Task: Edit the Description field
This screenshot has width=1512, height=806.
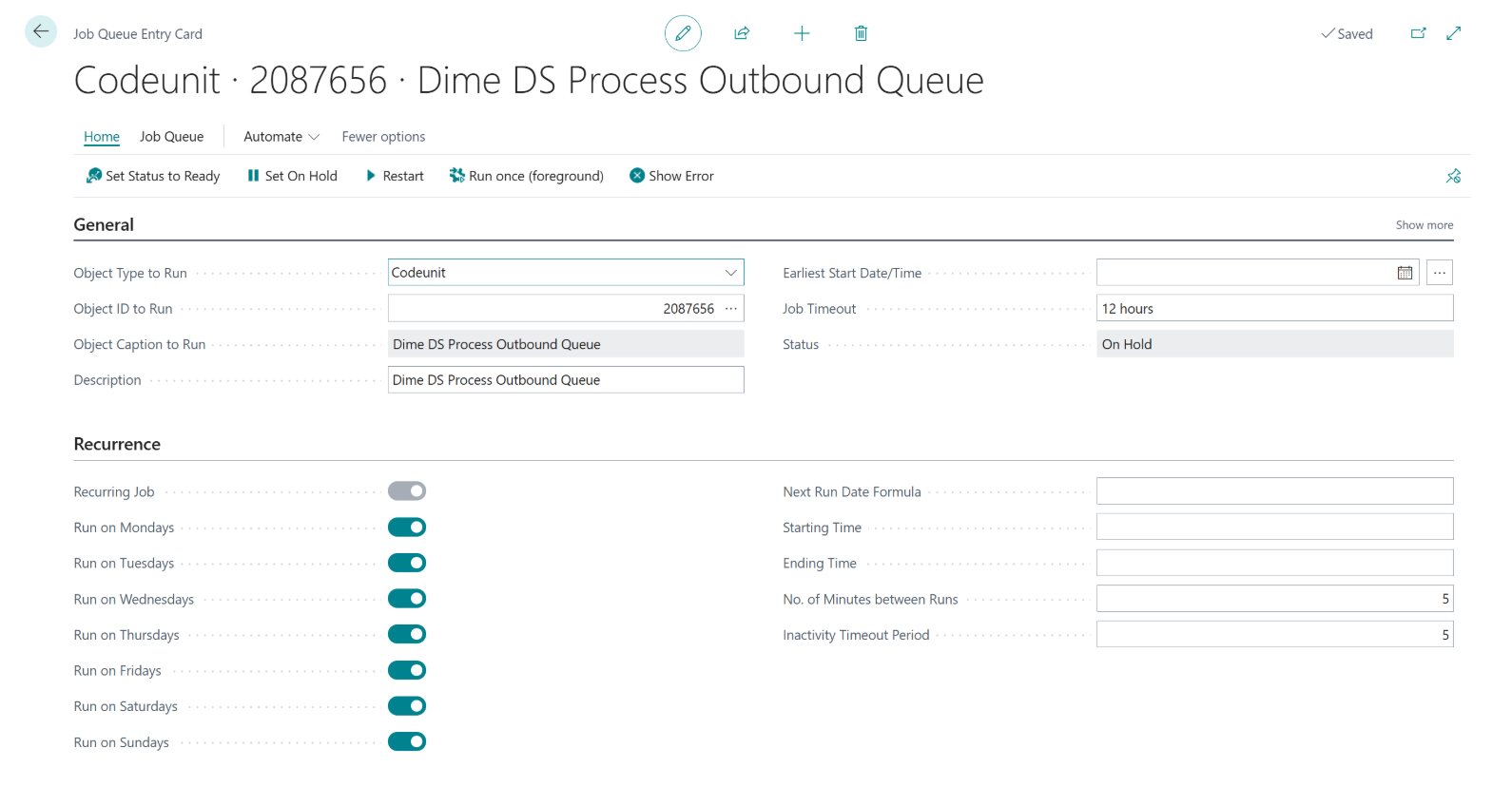Action: point(566,380)
